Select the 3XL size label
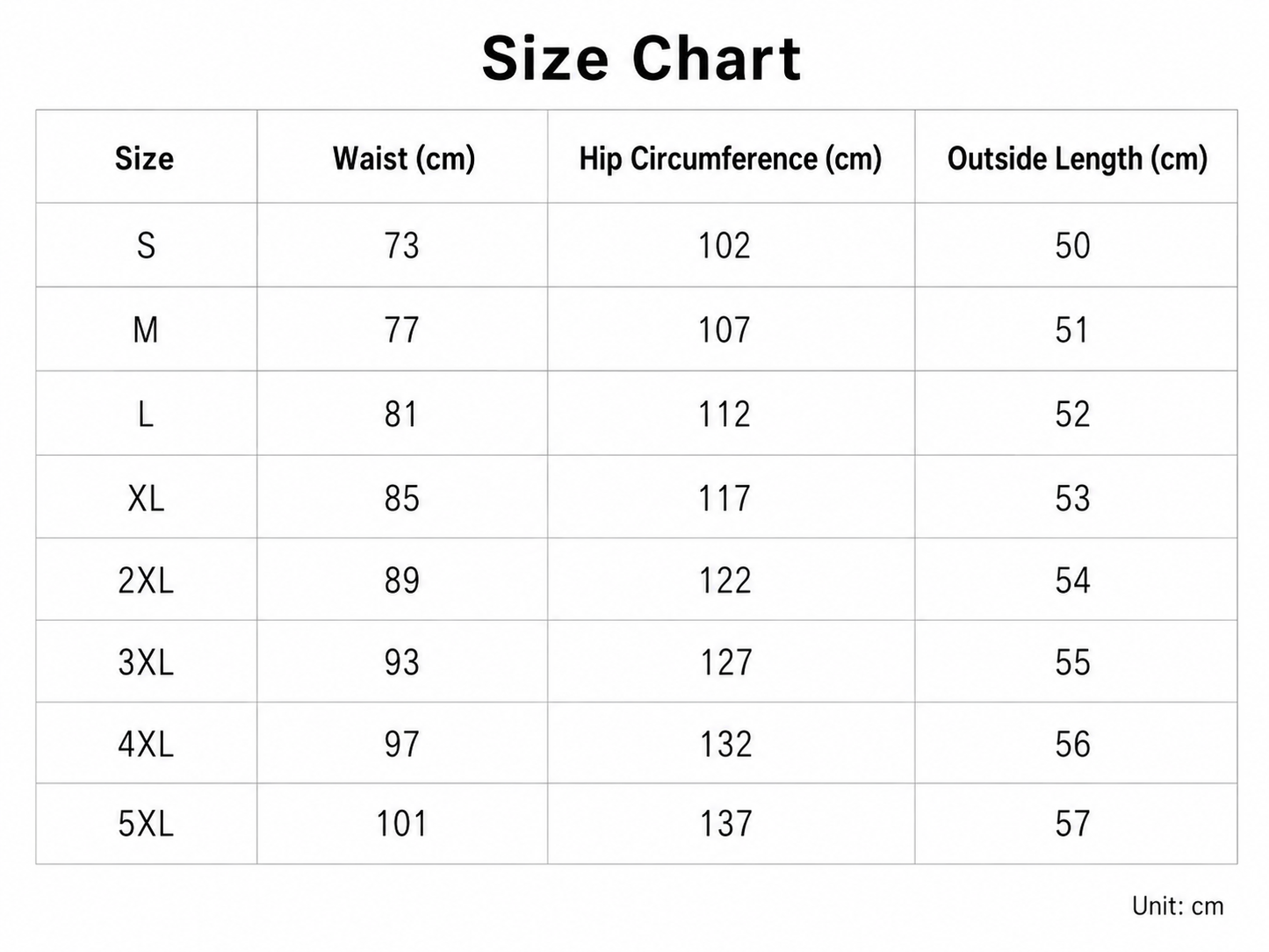This screenshot has height=952, width=1269. [x=146, y=662]
